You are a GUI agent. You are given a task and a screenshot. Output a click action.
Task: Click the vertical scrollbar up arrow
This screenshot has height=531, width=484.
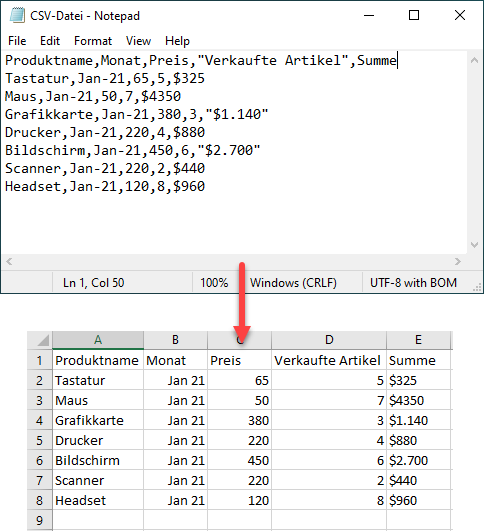point(475,61)
